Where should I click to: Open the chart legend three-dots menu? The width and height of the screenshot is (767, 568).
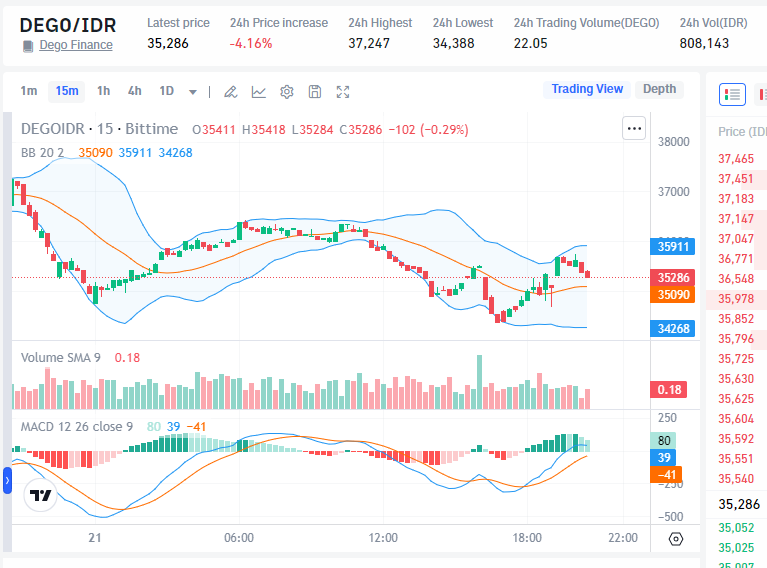click(x=634, y=128)
